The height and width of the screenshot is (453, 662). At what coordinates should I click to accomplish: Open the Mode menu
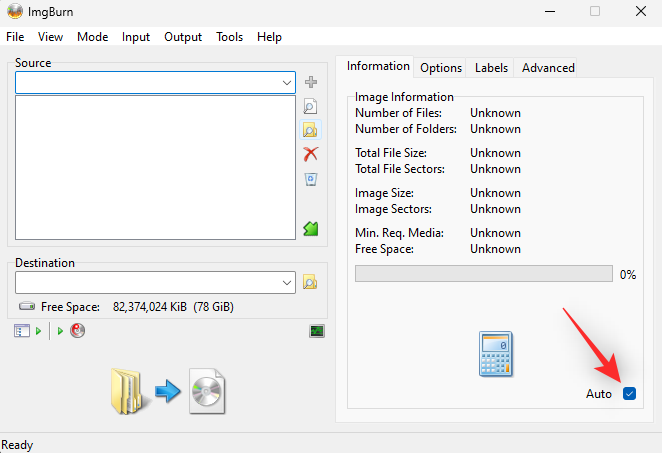click(92, 37)
